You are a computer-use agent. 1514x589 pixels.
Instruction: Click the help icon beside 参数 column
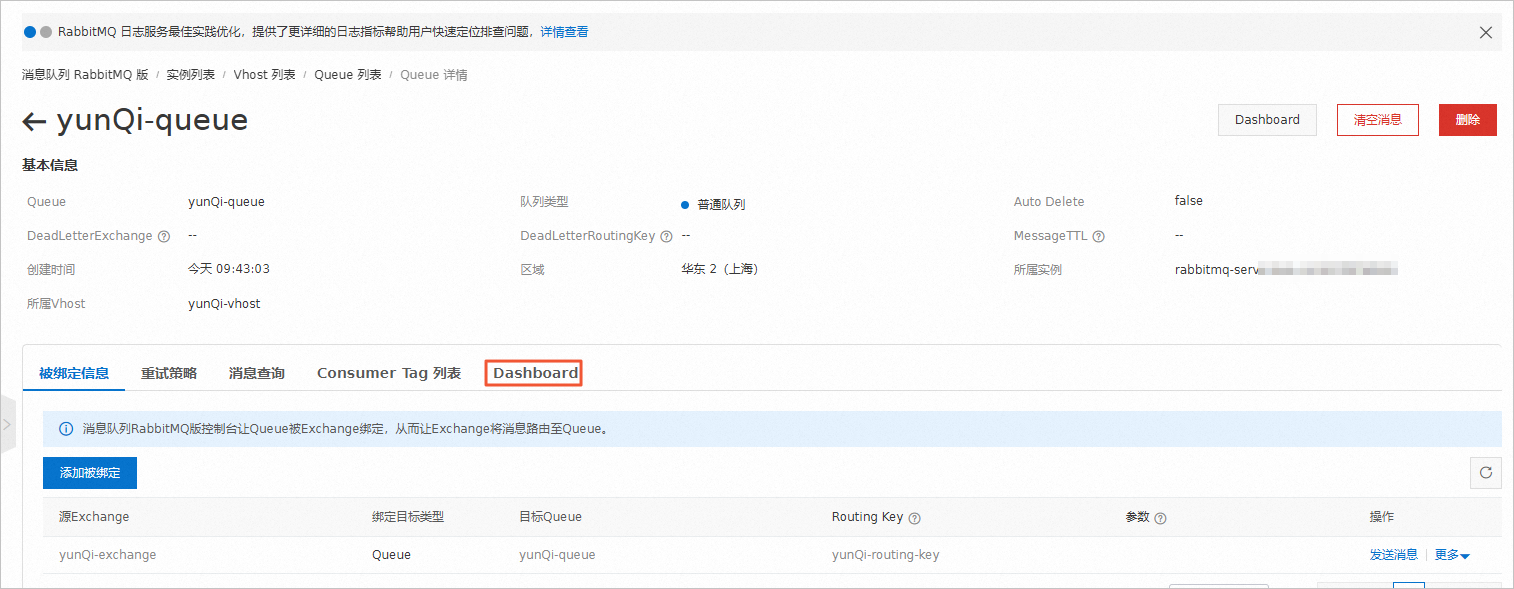[1161, 518]
